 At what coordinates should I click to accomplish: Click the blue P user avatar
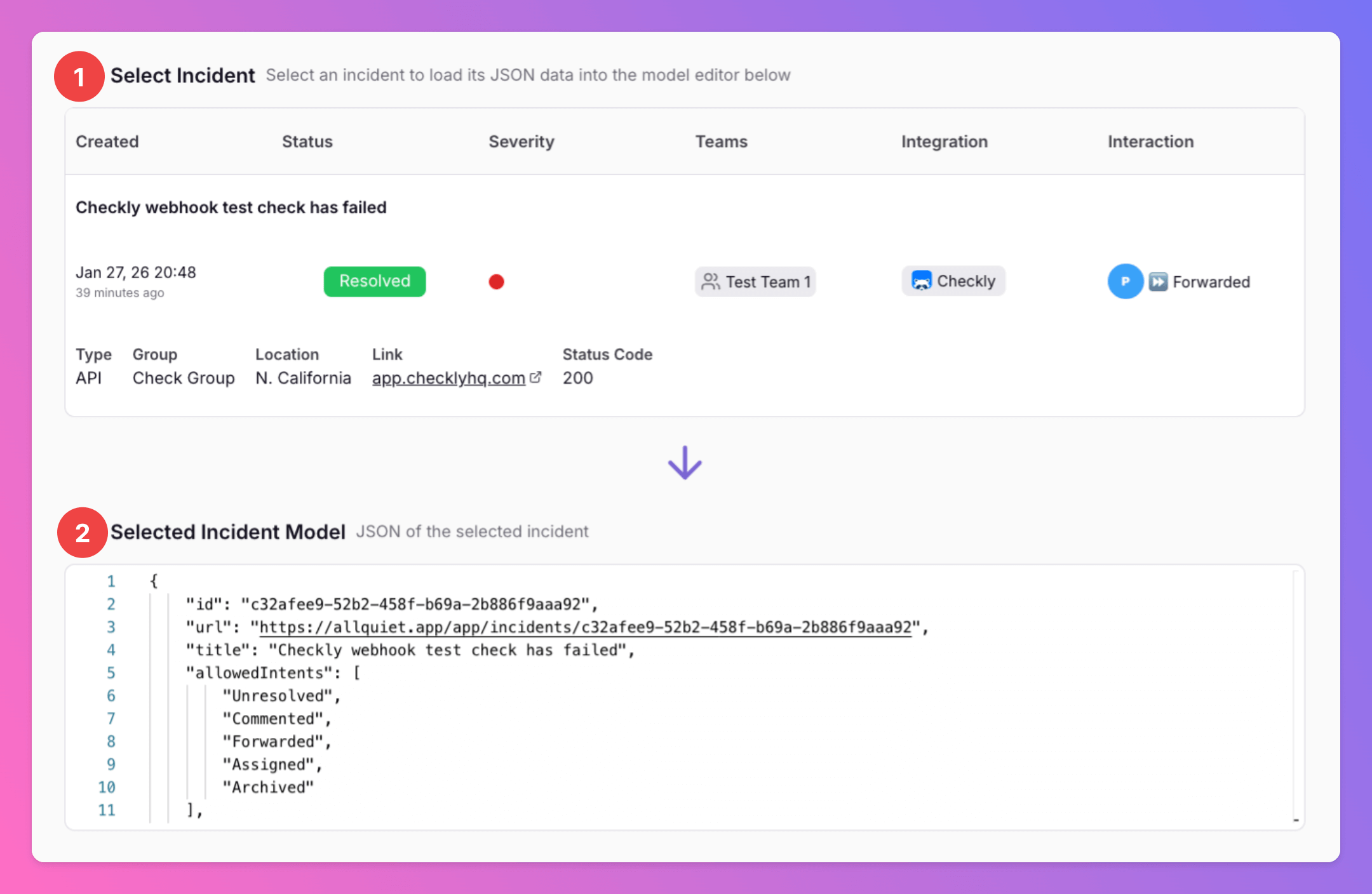(1125, 281)
